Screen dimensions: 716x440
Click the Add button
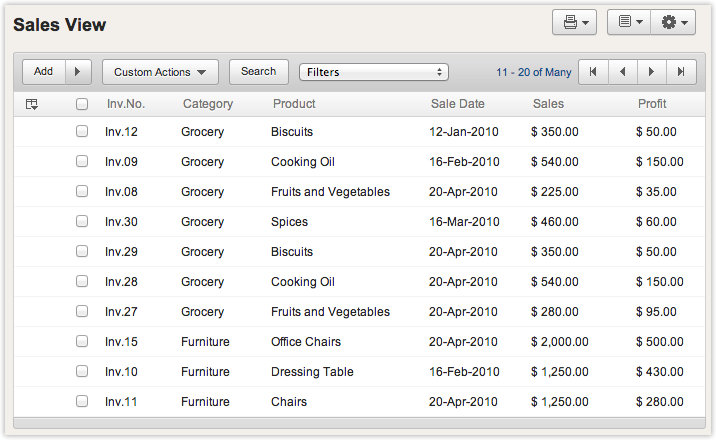click(x=44, y=72)
